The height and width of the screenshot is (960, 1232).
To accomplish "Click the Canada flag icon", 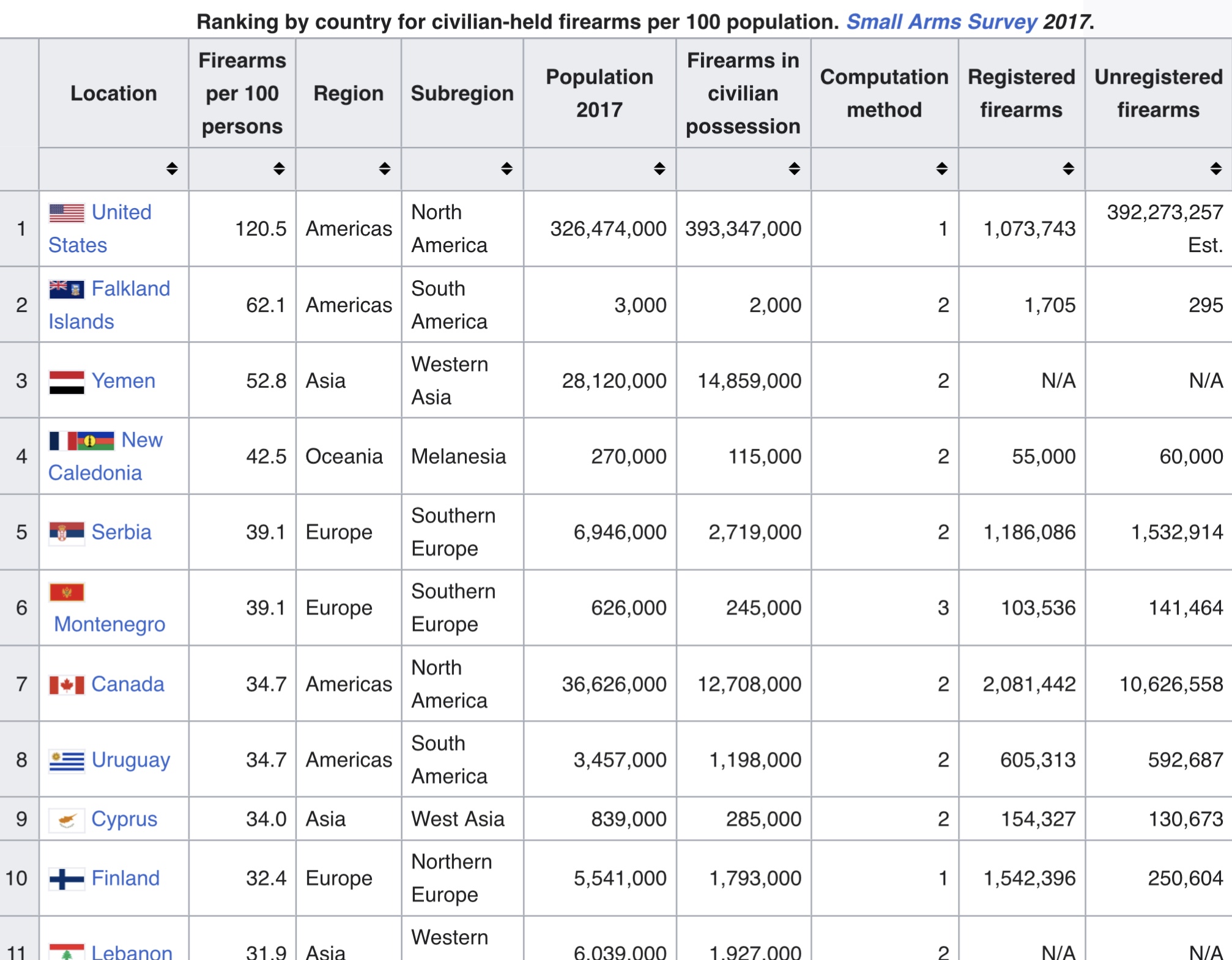I will pos(67,685).
